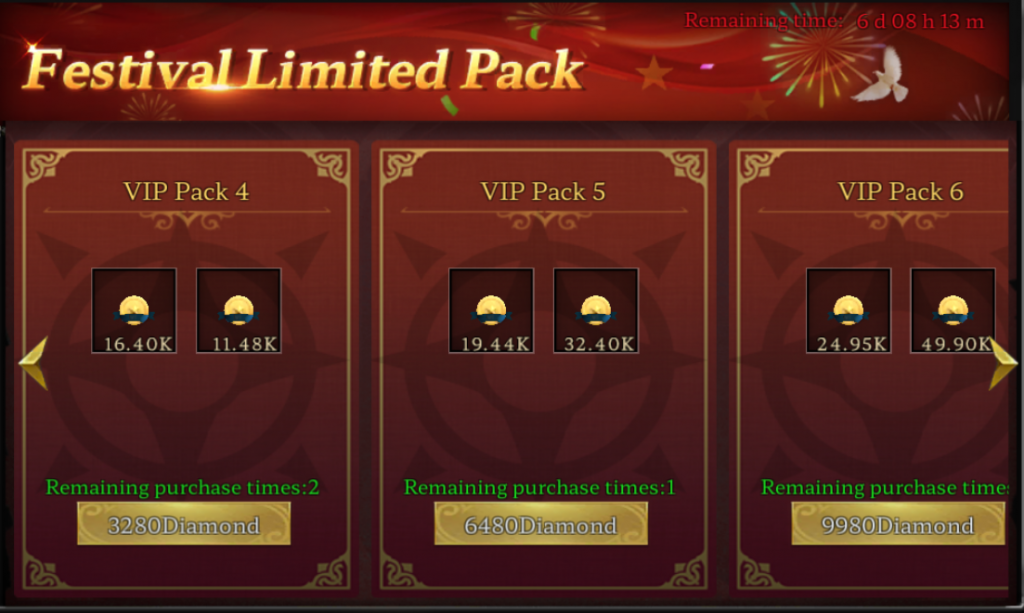The height and width of the screenshot is (613, 1024).
Task: Show next packs with right gold arrow
Action: [1002, 363]
